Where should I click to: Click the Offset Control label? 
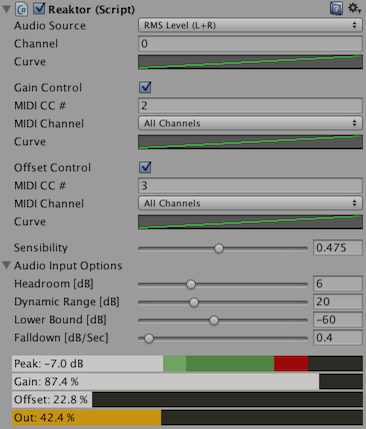point(52,168)
